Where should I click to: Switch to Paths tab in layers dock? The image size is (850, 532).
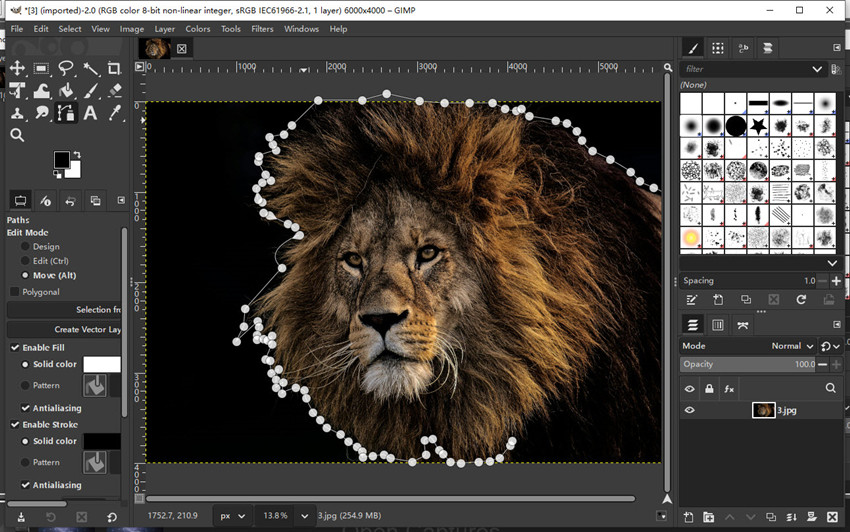click(x=743, y=325)
